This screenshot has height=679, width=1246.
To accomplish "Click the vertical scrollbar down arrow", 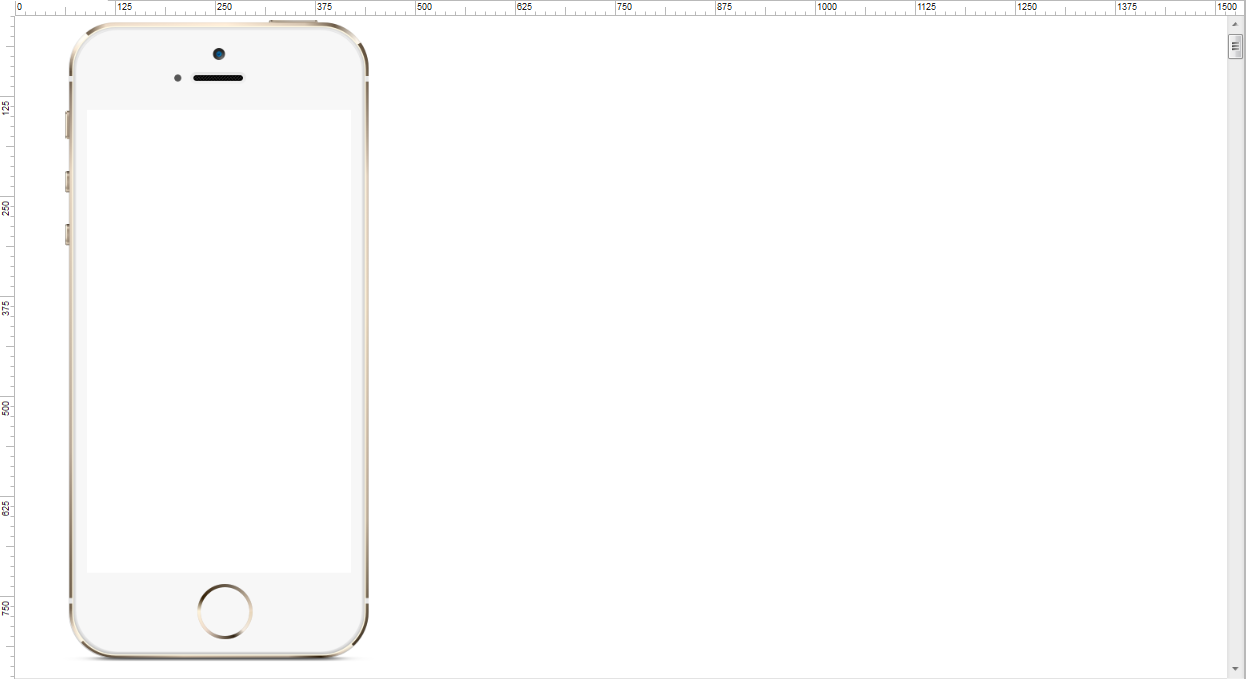I will pos(1235,668).
